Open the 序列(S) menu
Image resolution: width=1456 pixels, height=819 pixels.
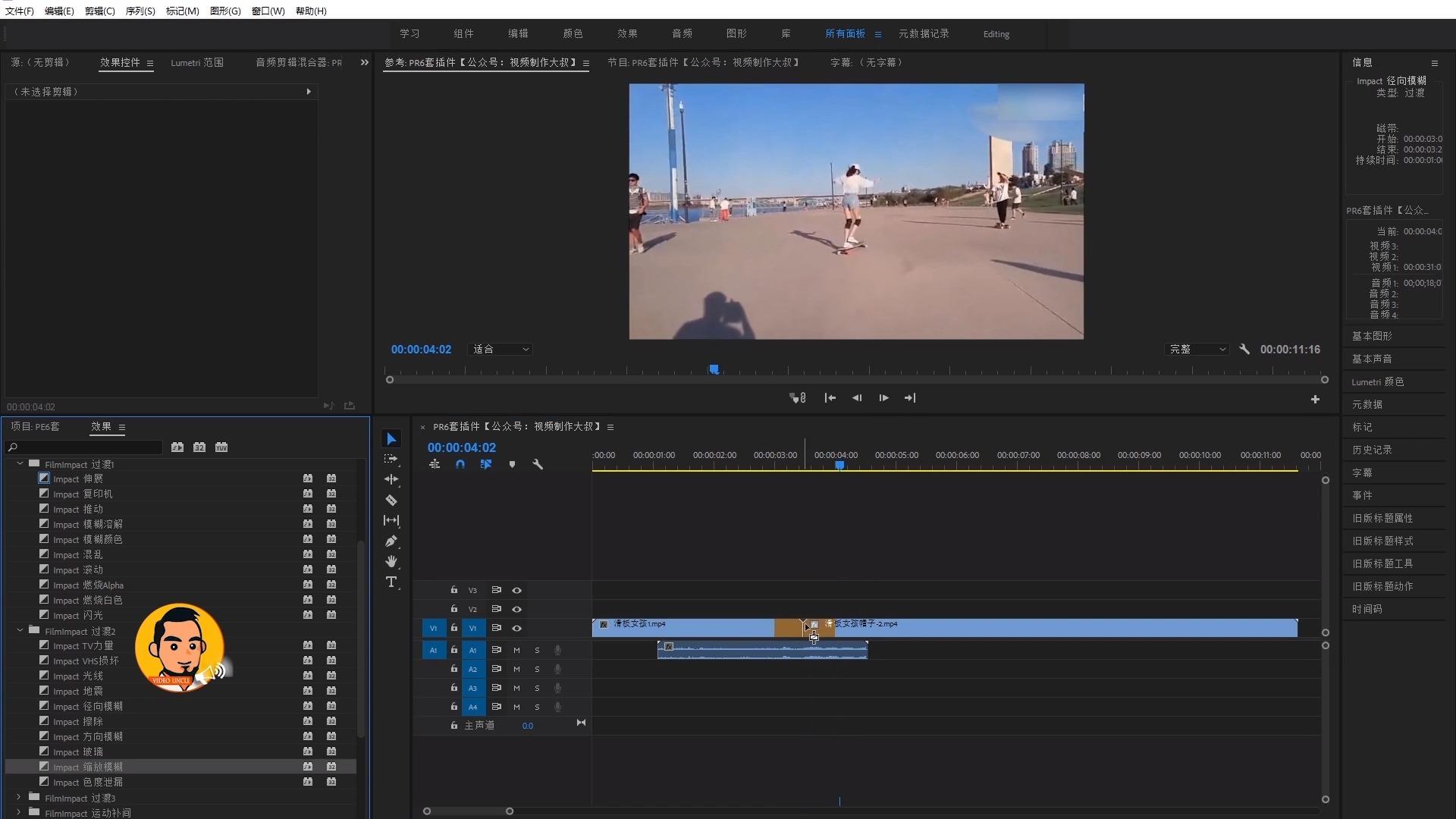pos(140,11)
